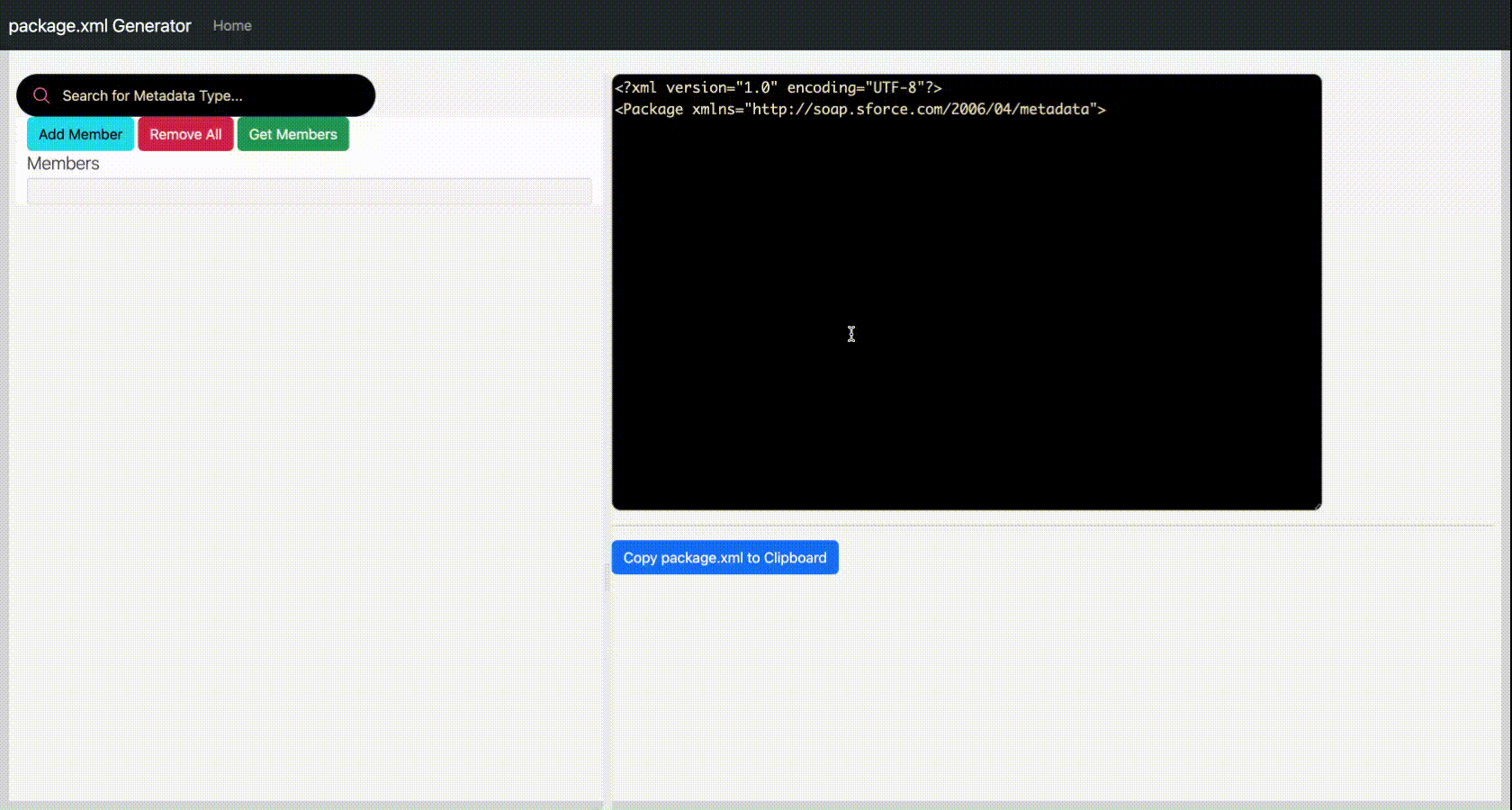Viewport: 1512px width, 810px height.
Task: Click the package.xml Generator brand title
Action: (x=100, y=25)
